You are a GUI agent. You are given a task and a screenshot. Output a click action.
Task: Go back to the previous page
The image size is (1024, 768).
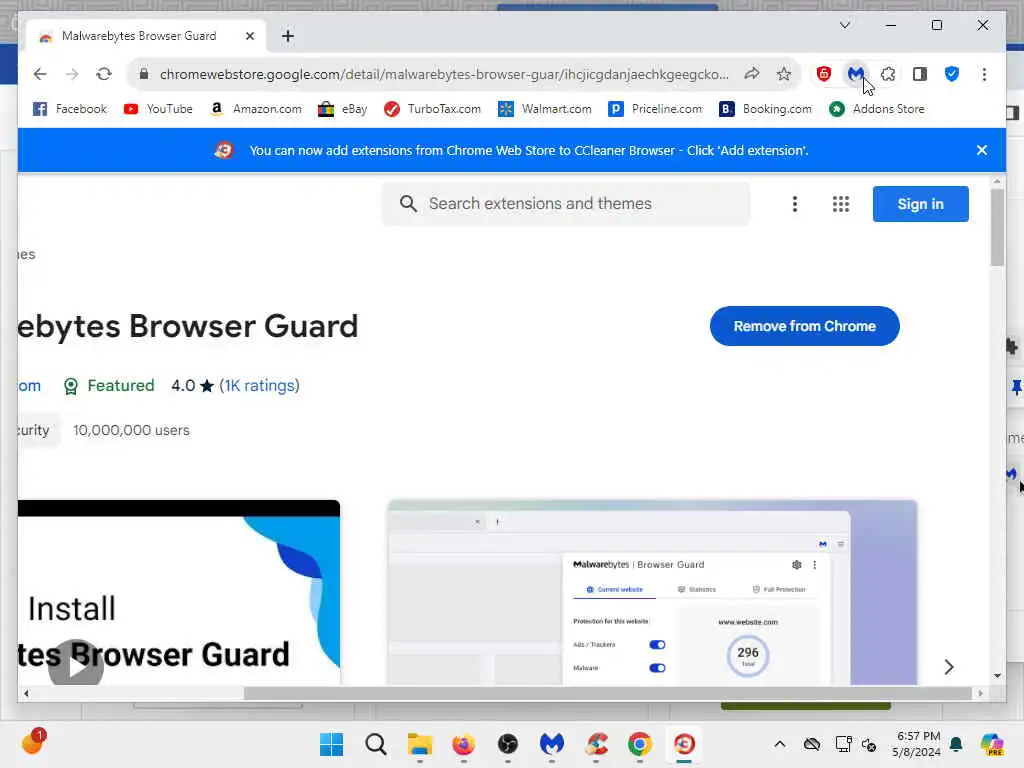pos(40,74)
